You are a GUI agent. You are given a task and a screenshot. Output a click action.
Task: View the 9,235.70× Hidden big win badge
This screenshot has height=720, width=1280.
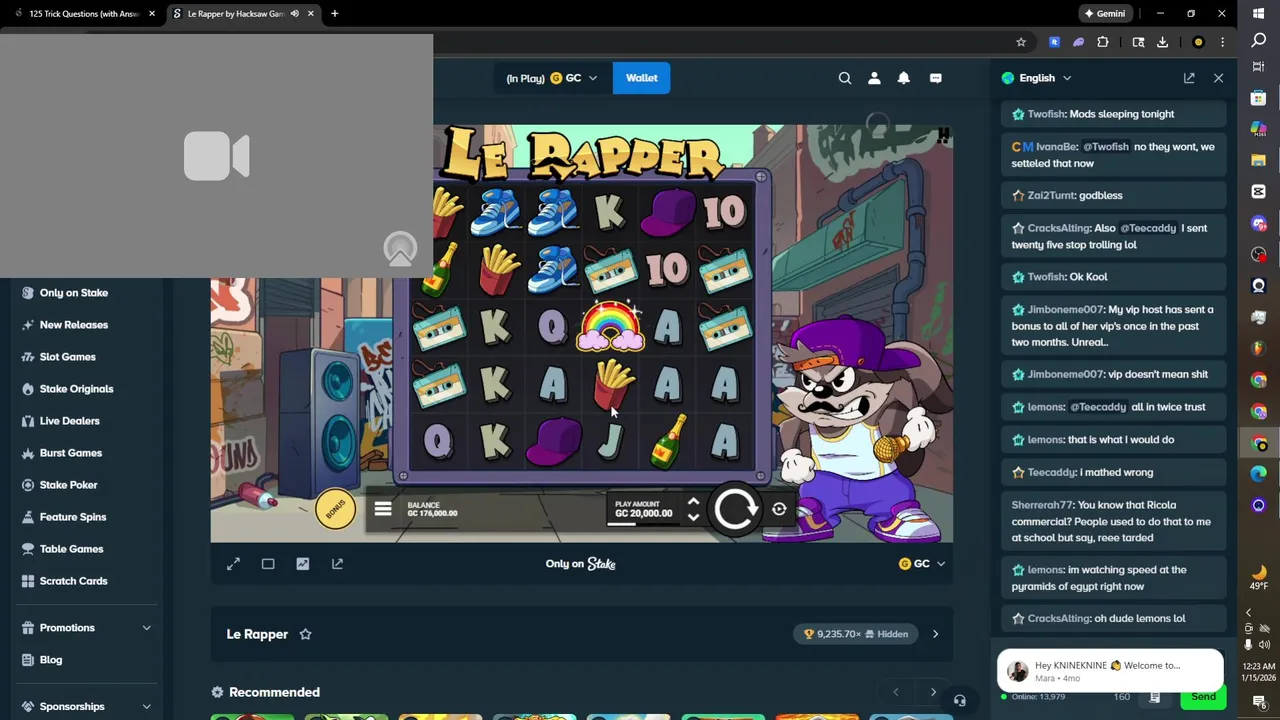(857, 634)
